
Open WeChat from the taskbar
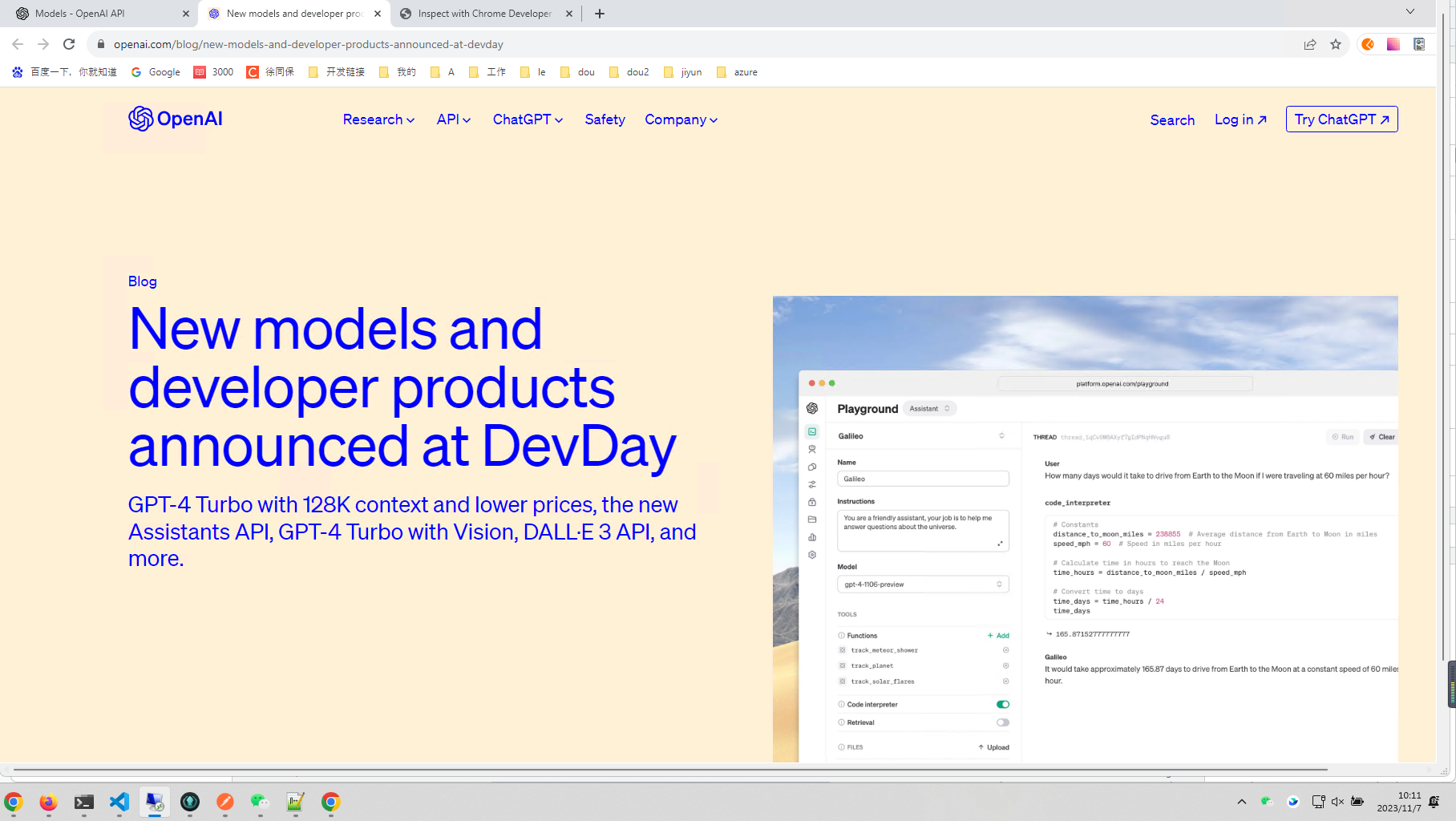click(261, 802)
